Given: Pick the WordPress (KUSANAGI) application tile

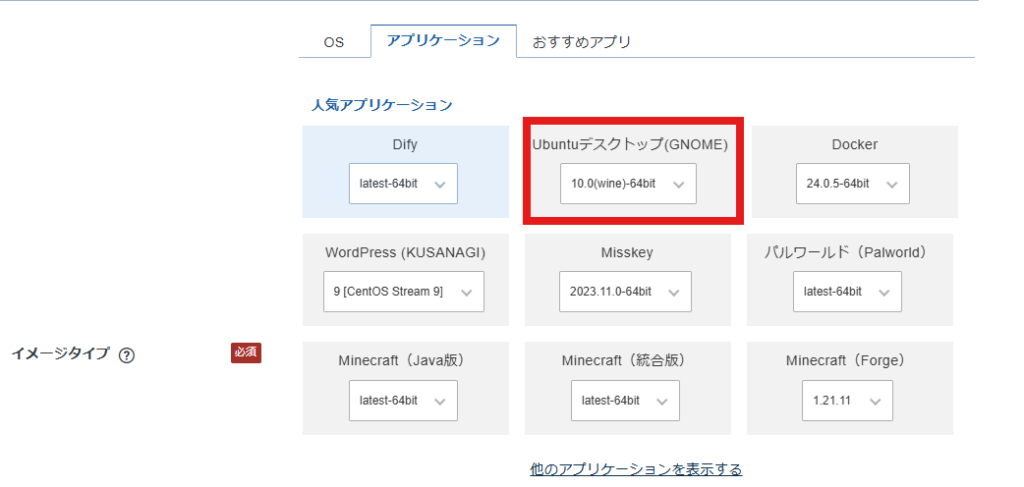Looking at the screenshot, I should point(405,253).
